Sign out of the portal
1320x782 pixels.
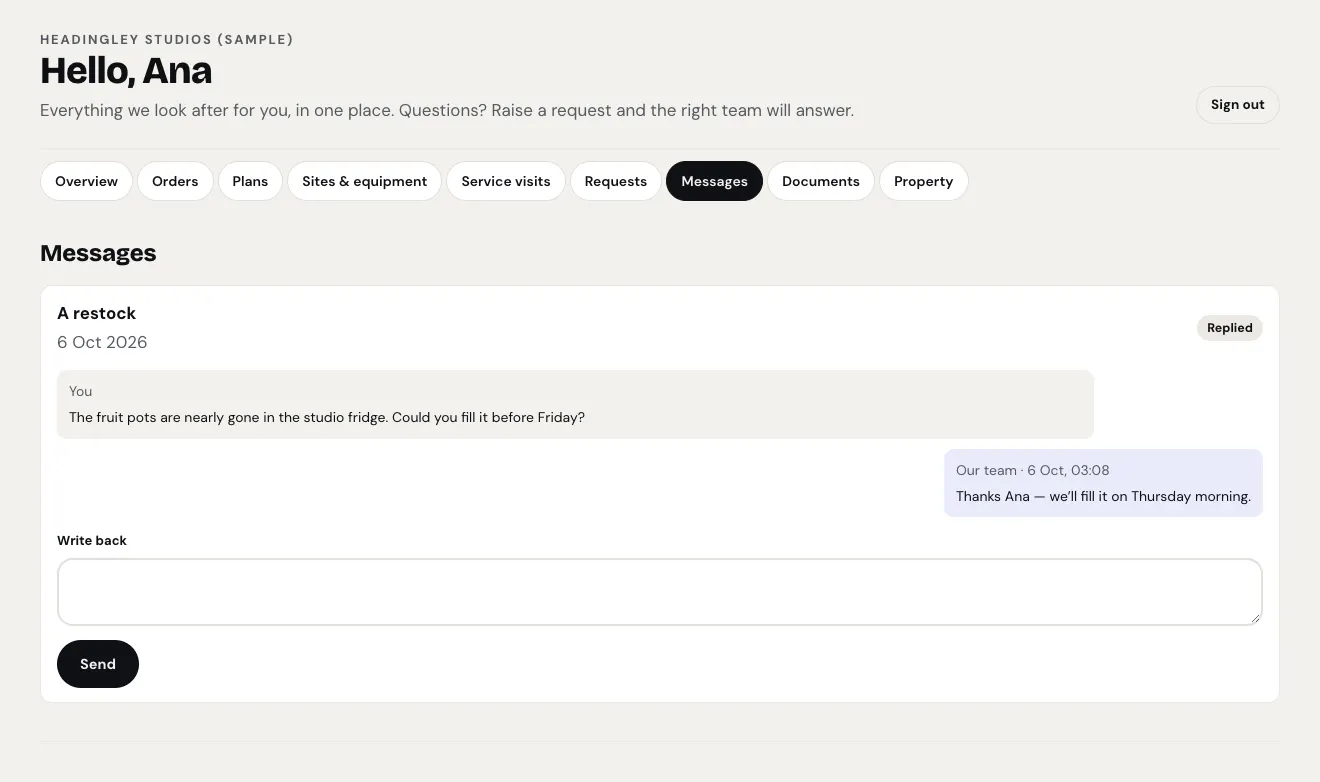[x=1237, y=105]
